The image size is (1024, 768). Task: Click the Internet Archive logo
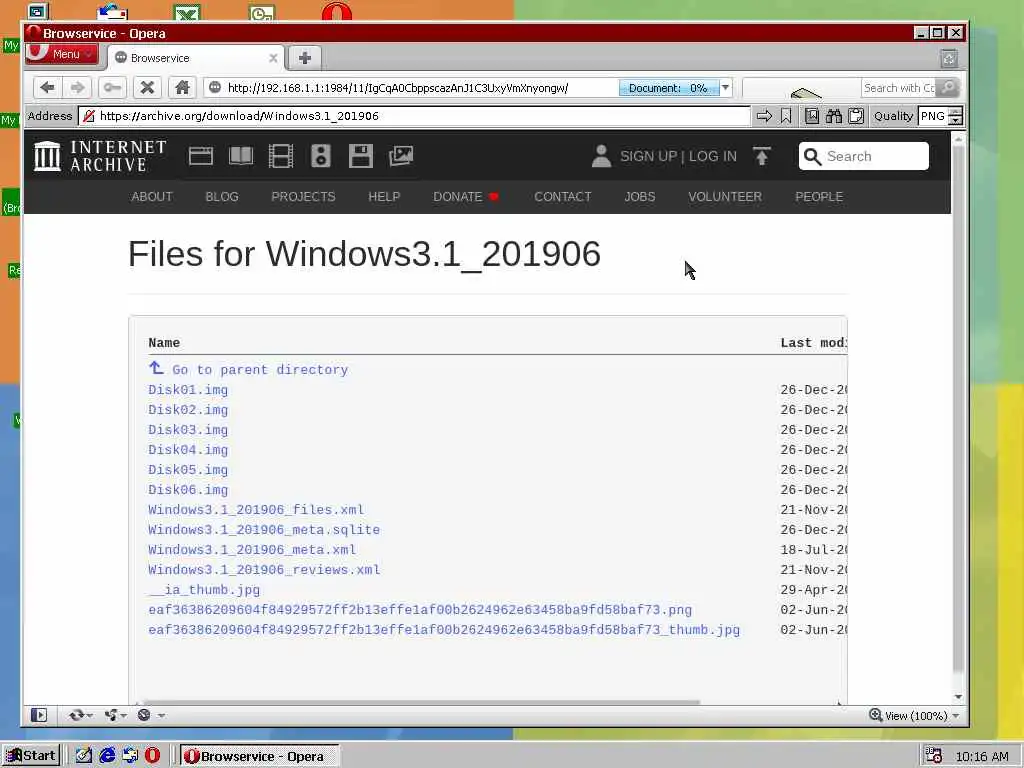pyautogui.click(x=100, y=156)
